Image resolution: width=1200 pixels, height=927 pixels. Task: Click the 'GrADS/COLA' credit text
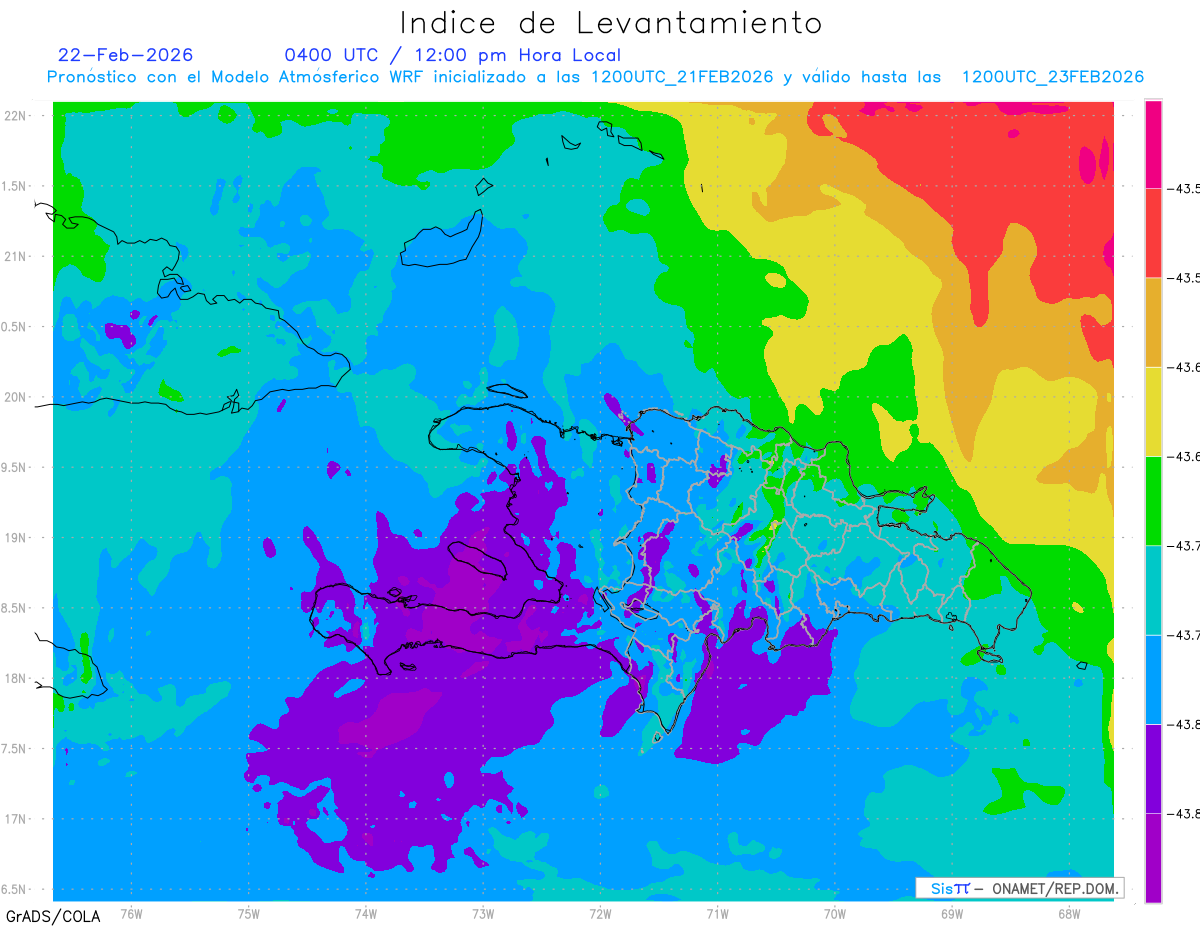click(53, 916)
